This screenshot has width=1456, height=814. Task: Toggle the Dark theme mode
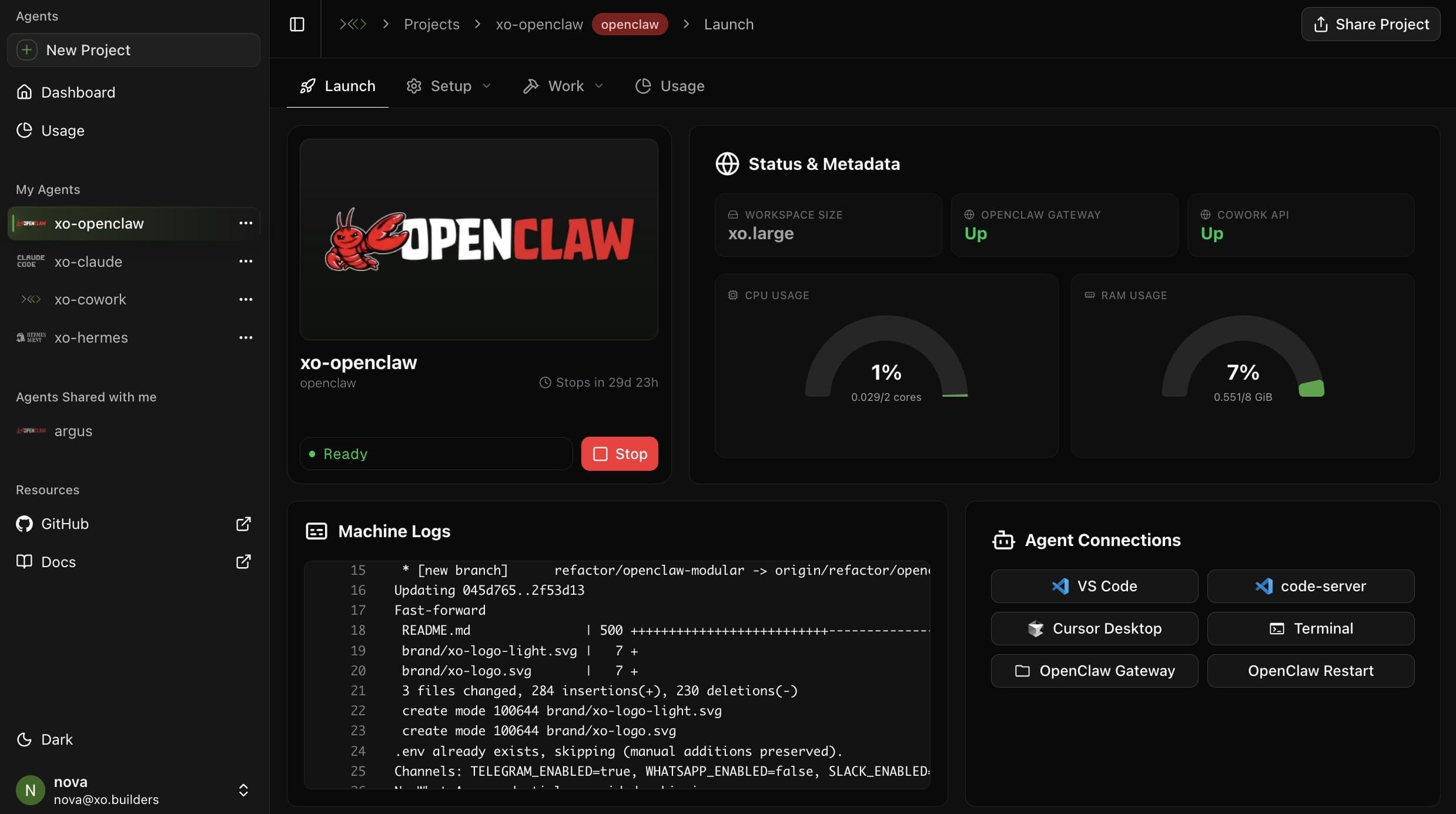pos(45,739)
